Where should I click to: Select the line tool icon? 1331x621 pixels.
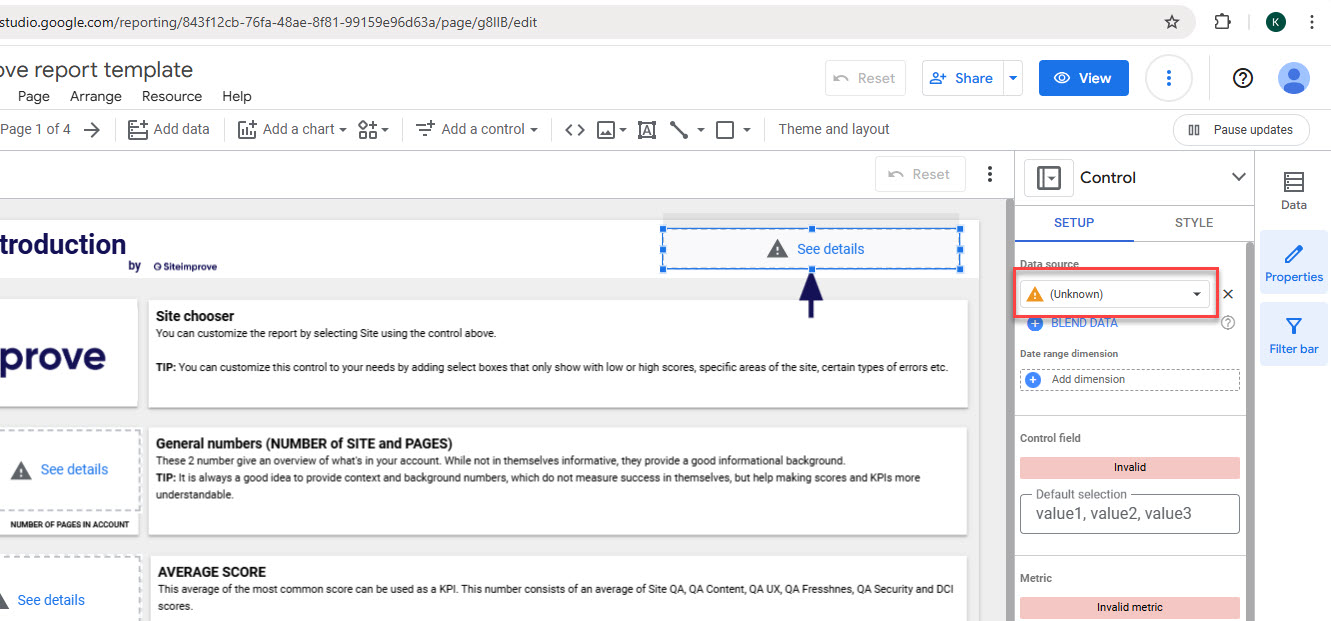click(679, 129)
